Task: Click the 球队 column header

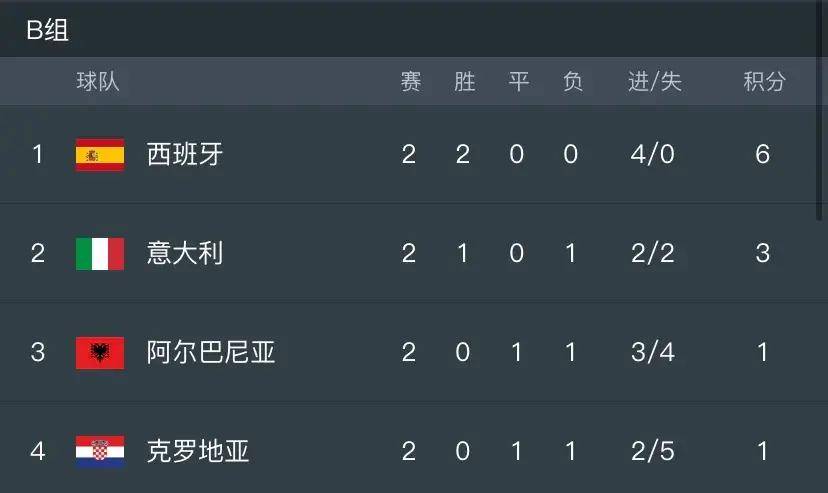Action: tap(98, 82)
